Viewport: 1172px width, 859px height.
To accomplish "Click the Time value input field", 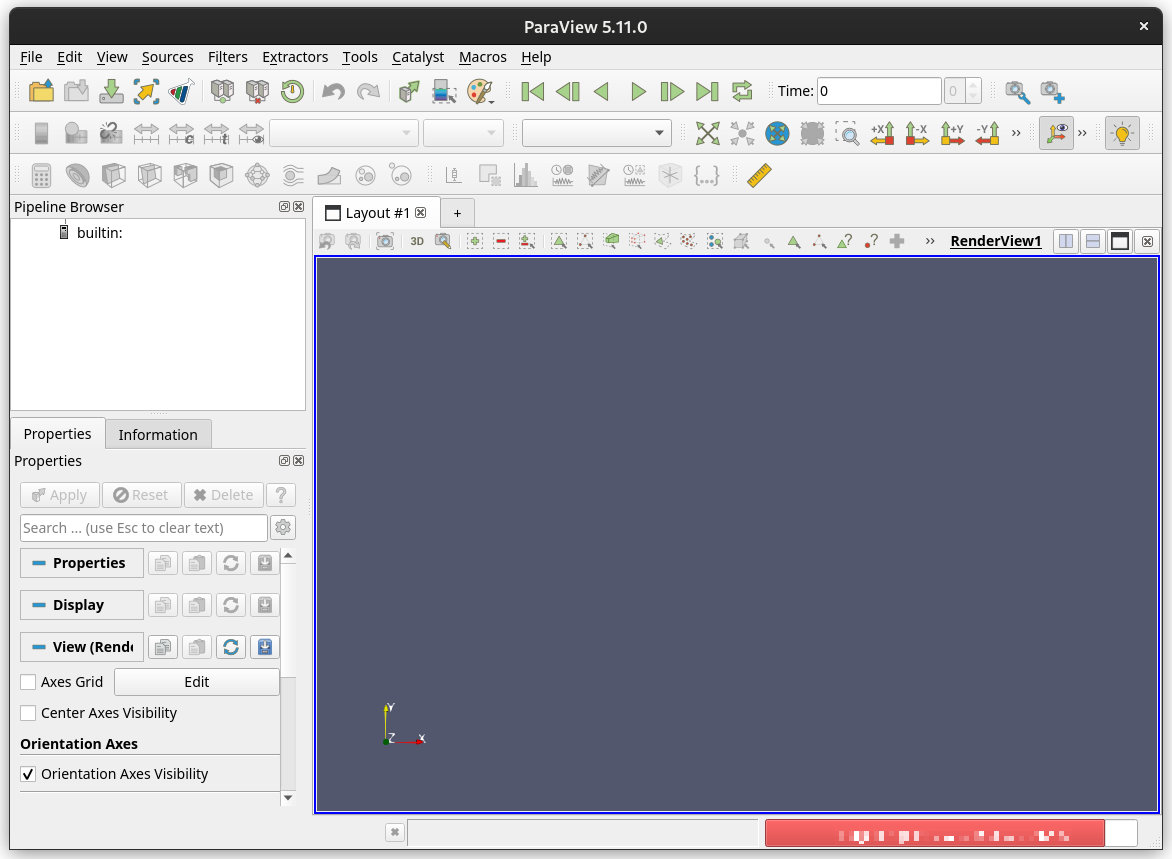I will coord(878,91).
